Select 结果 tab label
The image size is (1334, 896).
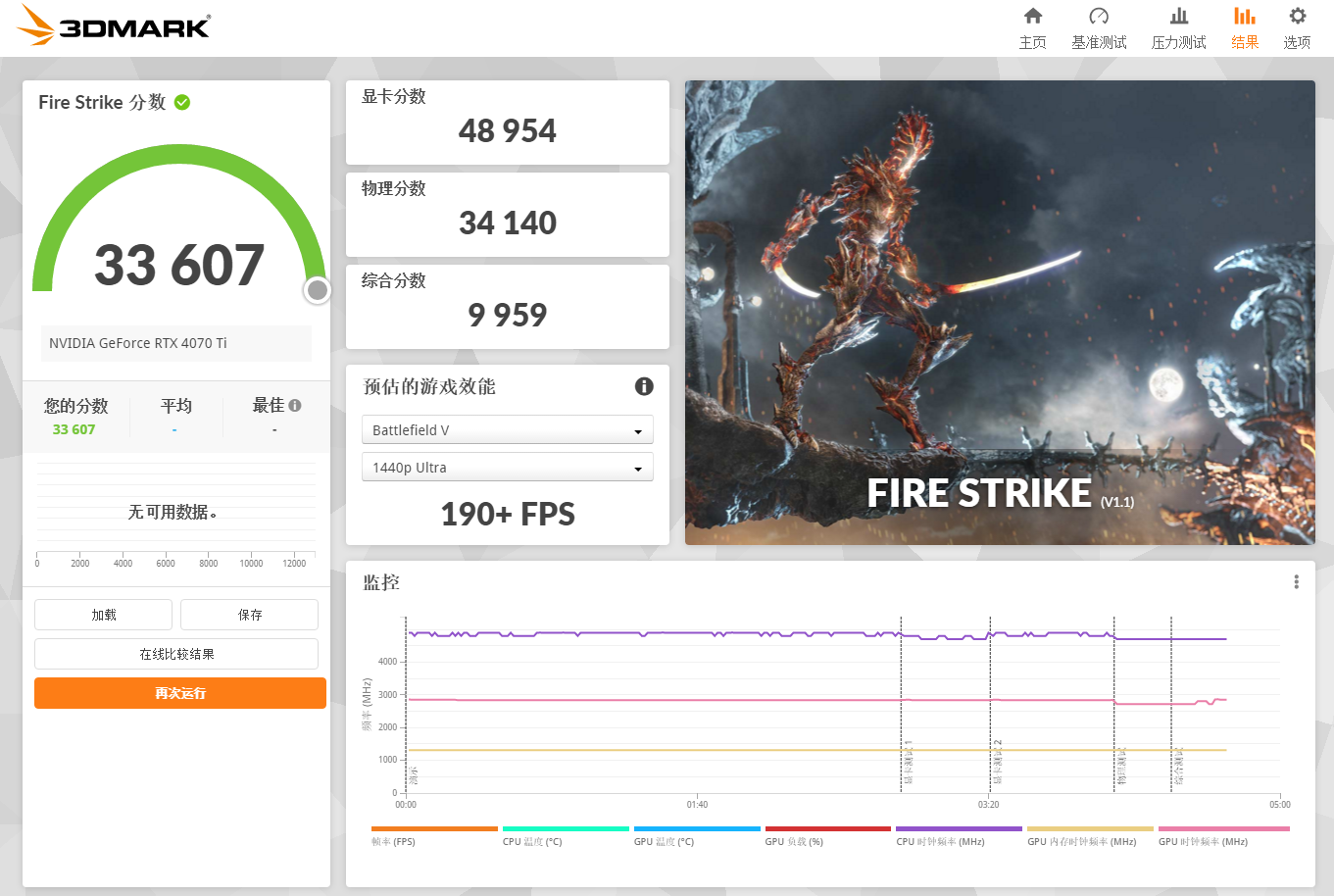(1245, 42)
